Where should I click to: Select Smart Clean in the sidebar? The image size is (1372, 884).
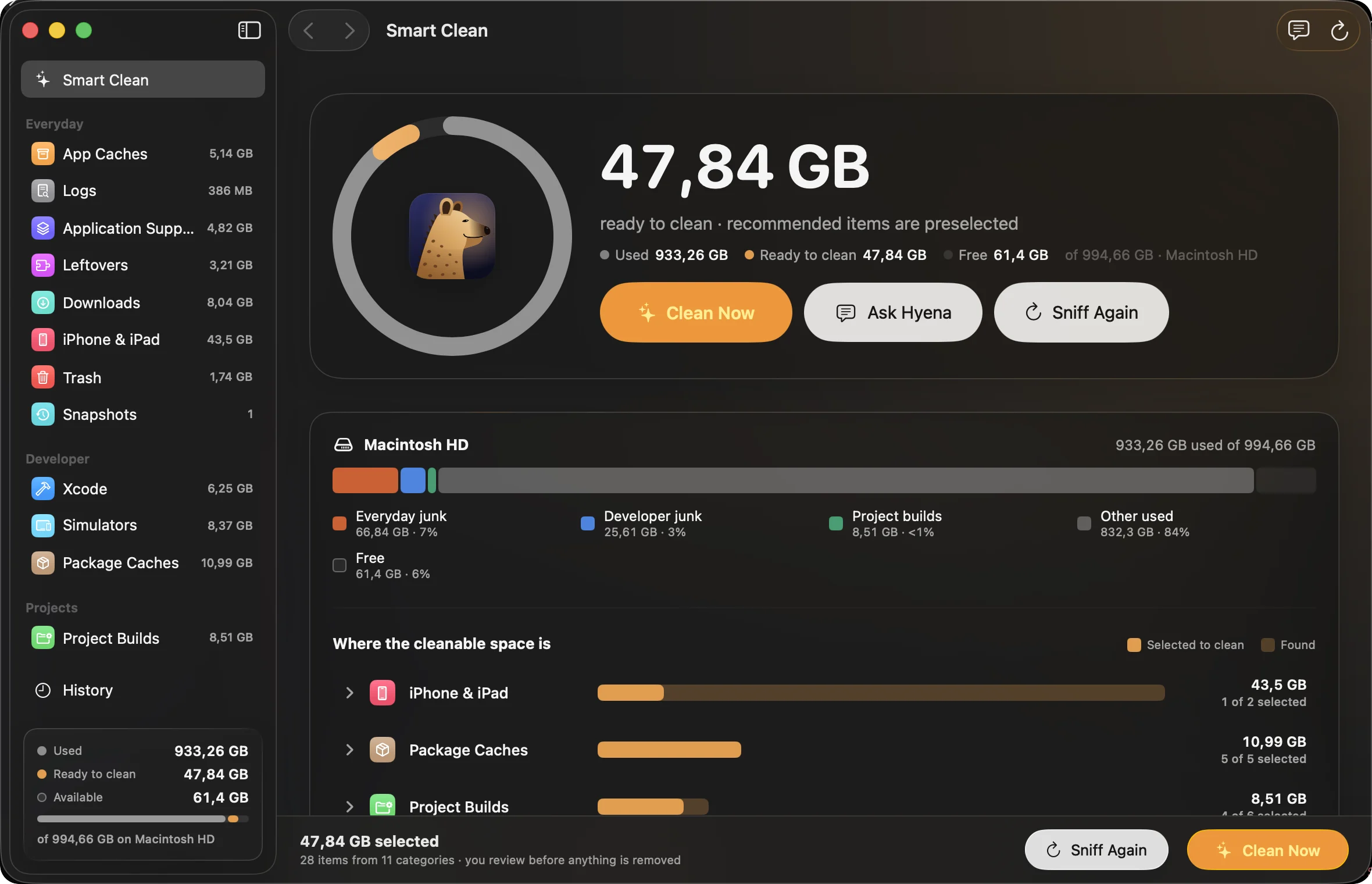pos(143,80)
